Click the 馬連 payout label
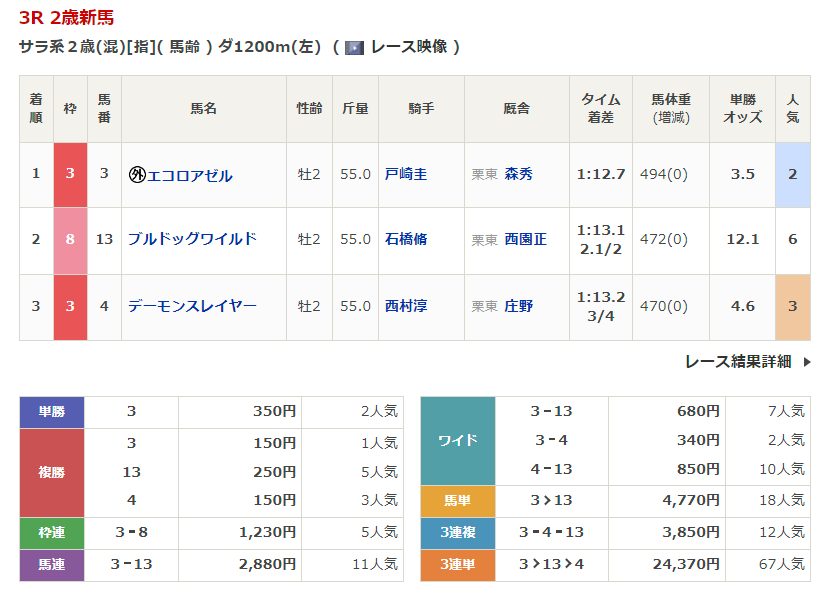Image resolution: width=831 pixels, height=593 pixels. [52, 565]
